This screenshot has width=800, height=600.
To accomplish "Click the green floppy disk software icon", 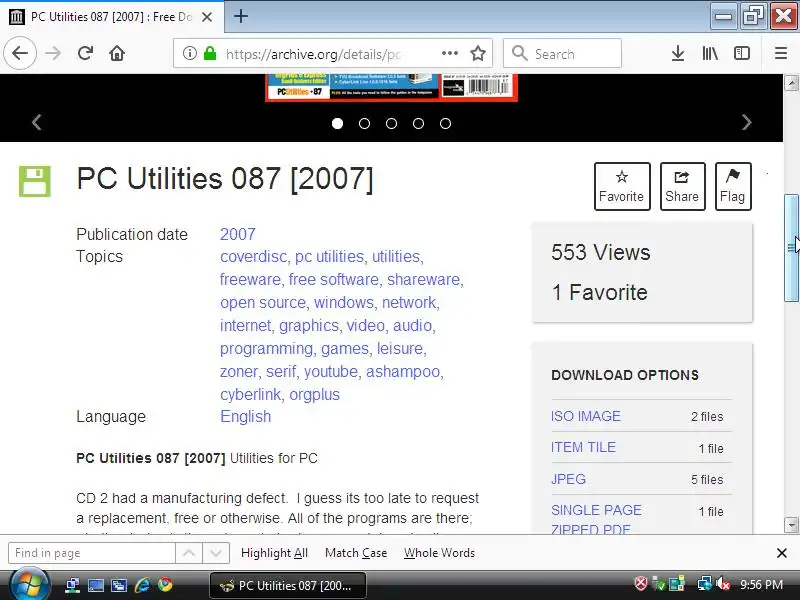I will click(35, 181).
